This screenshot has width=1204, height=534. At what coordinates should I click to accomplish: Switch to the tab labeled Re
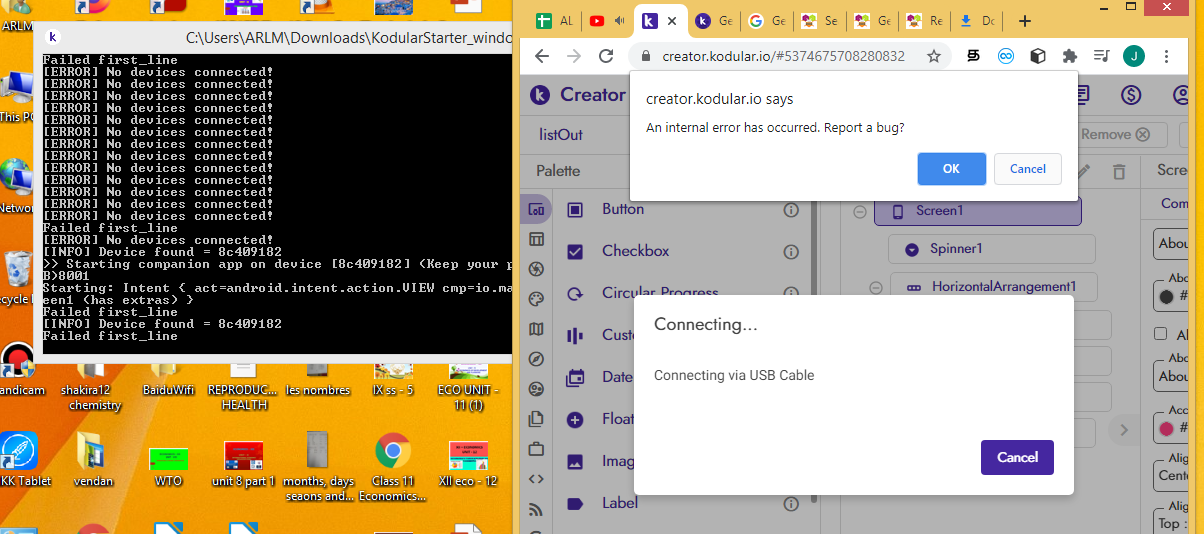click(923, 20)
